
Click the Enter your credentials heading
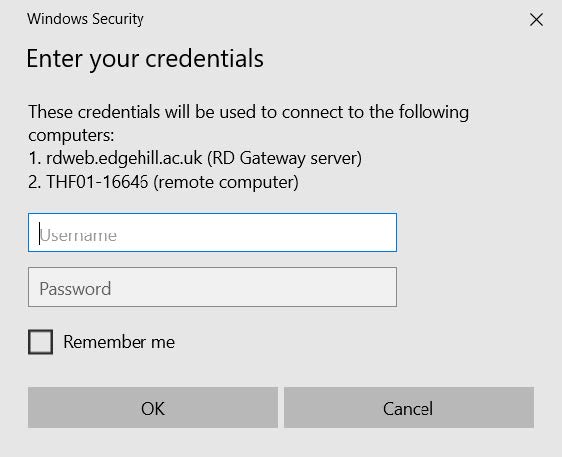(145, 59)
